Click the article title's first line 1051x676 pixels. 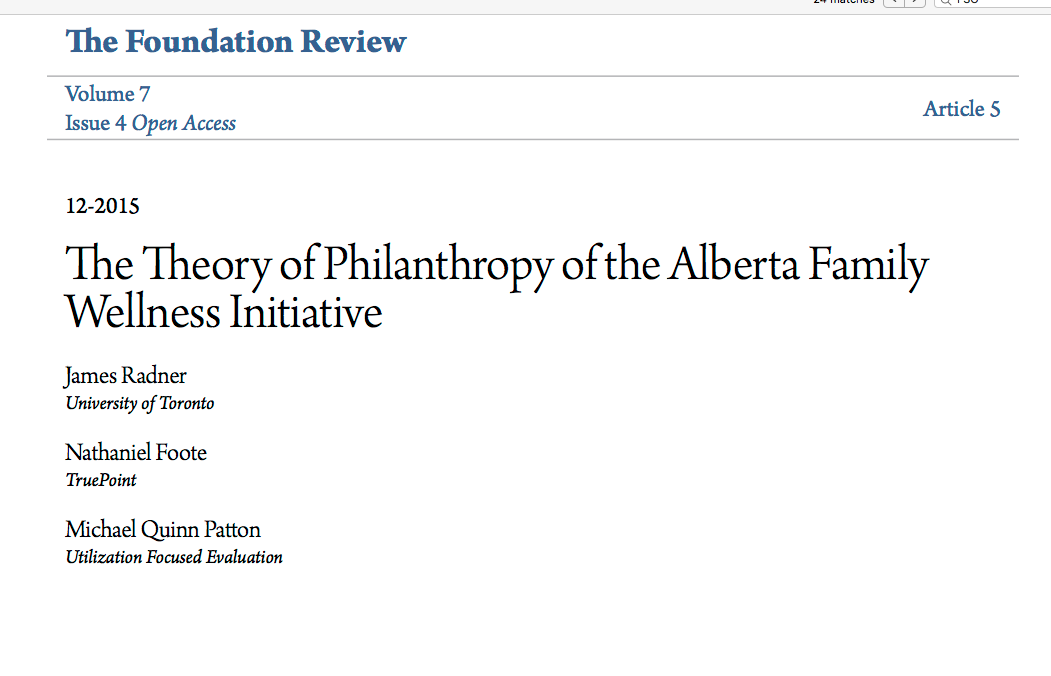(x=497, y=264)
